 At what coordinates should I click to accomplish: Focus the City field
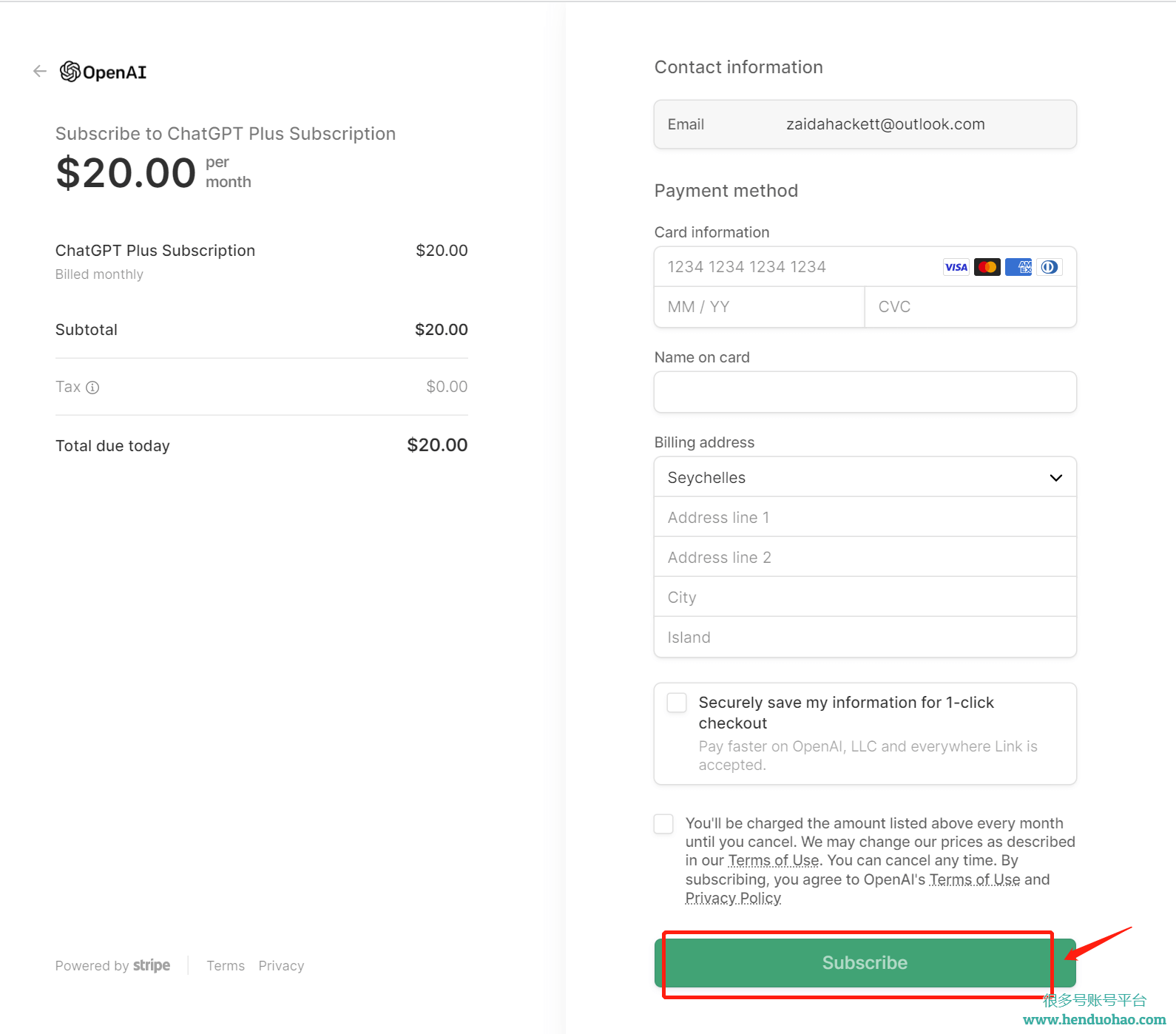coord(865,597)
